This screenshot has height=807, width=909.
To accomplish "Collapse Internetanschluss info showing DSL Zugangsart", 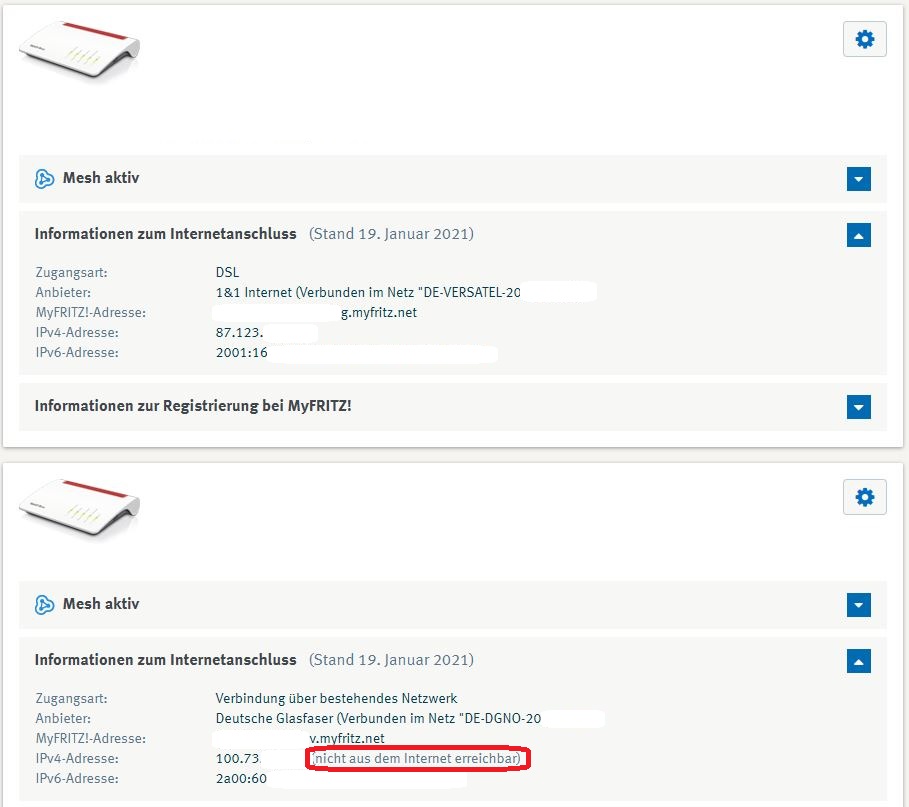I will click(859, 235).
